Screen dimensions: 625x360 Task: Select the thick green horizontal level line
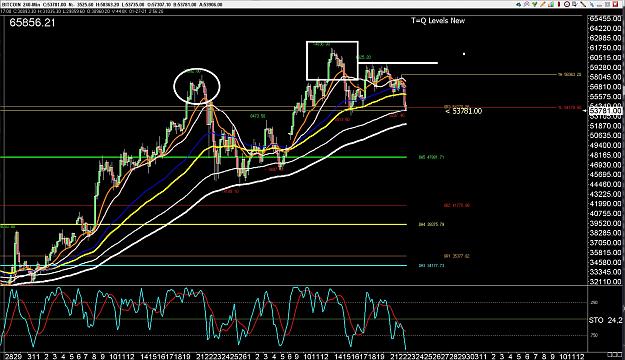203,157
